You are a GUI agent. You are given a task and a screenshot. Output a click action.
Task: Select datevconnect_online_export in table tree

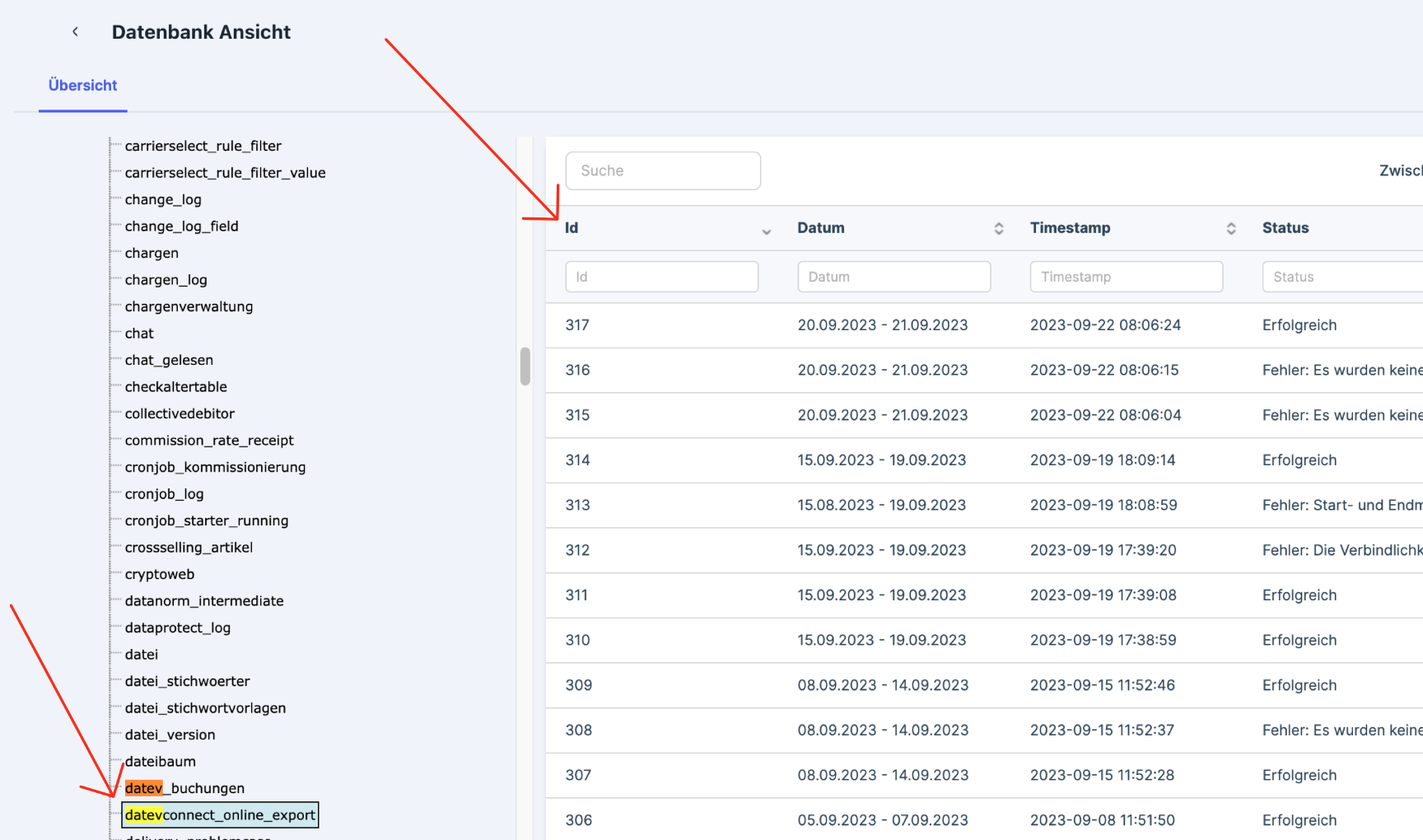coord(220,815)
